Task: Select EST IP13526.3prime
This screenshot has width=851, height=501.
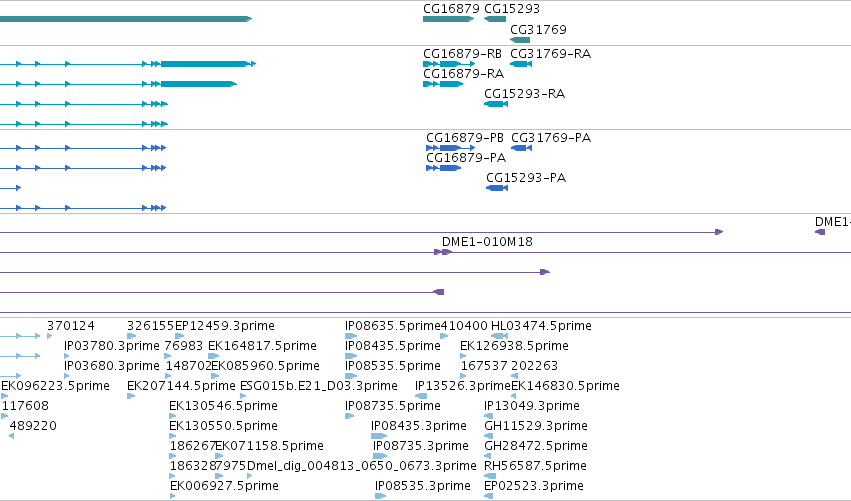Action: (463, 386)
